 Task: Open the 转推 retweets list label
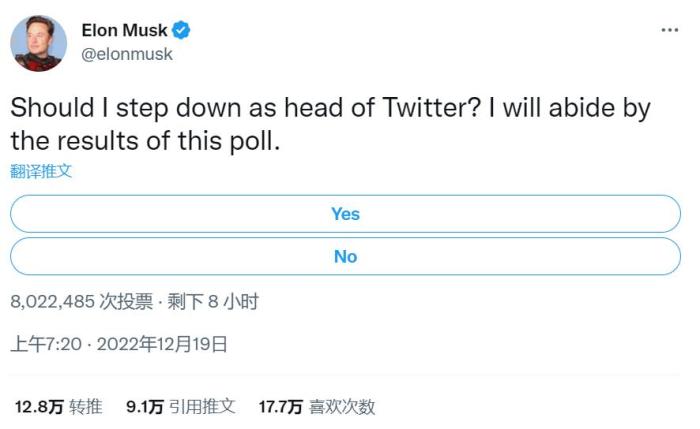click(x=86, y=407)
